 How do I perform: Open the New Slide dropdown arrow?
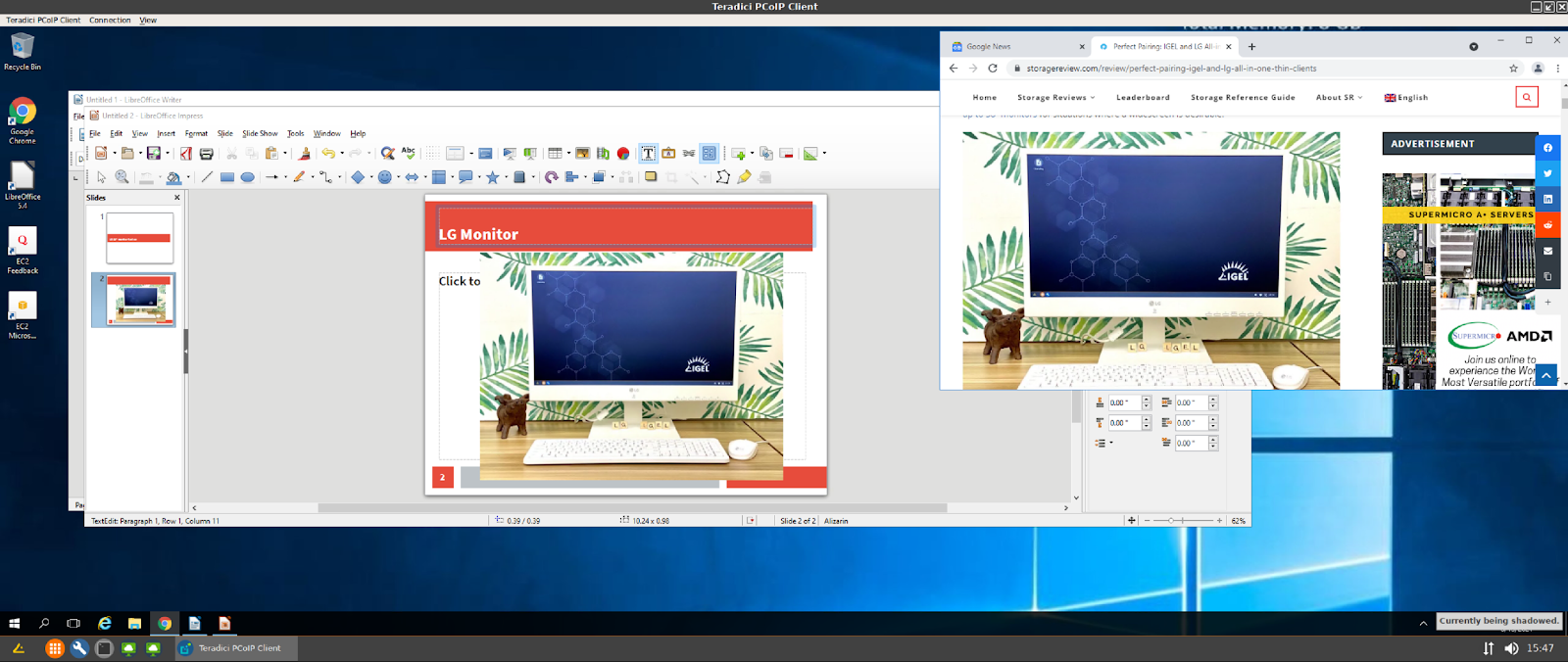point(752,153)
